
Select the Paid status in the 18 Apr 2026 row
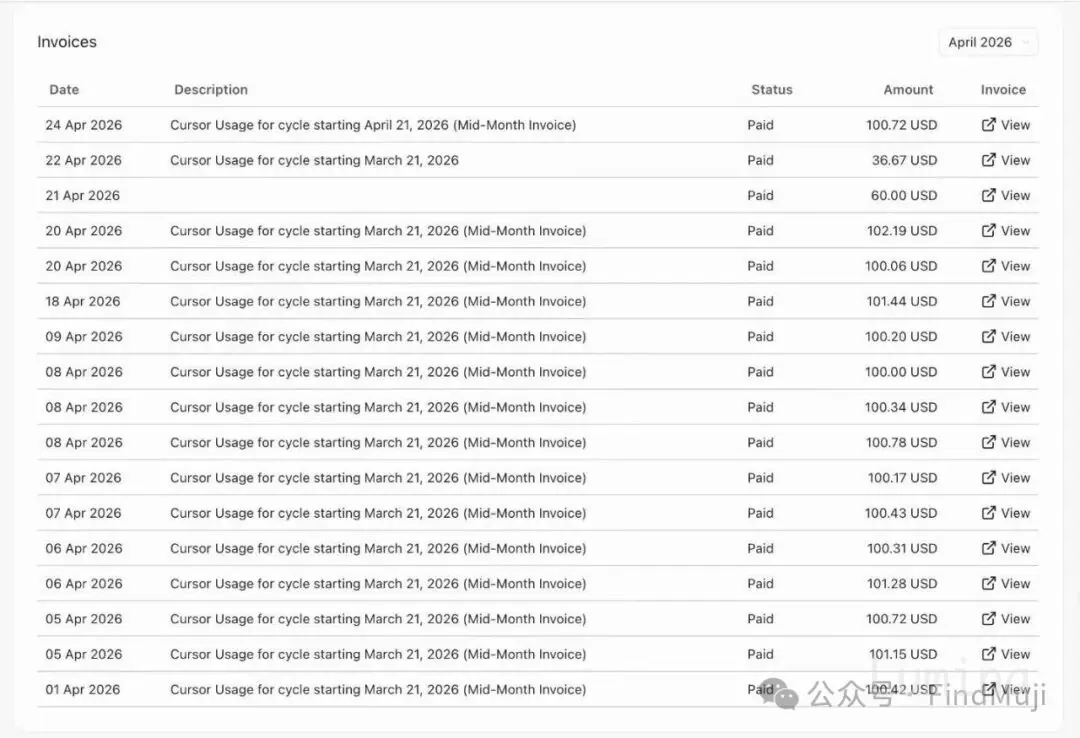(x=760, y=301)
